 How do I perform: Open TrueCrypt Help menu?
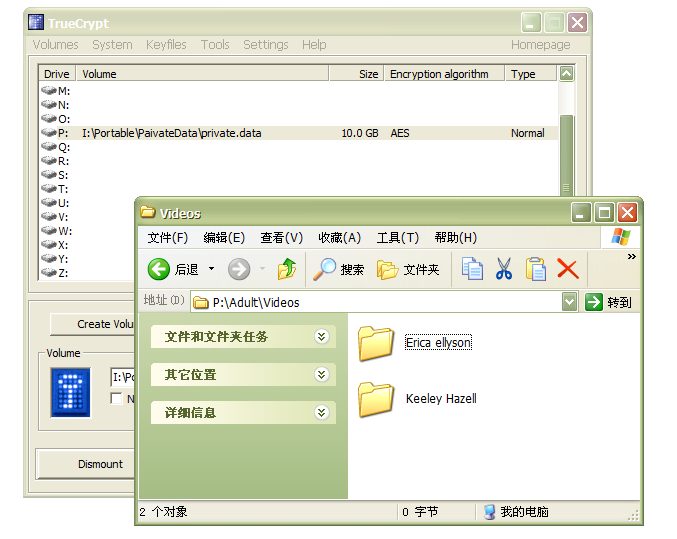point(314,44)
